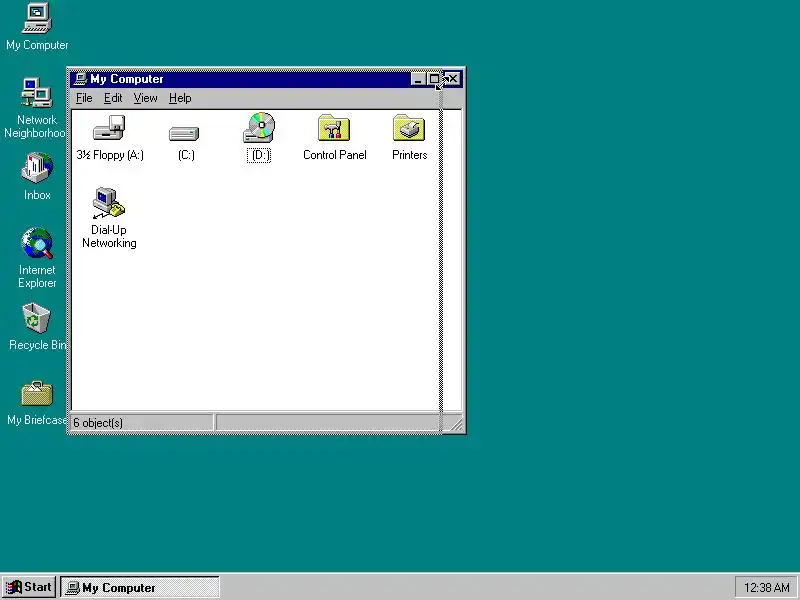
Task: Maximize the My Computer window
Action: 434,79
